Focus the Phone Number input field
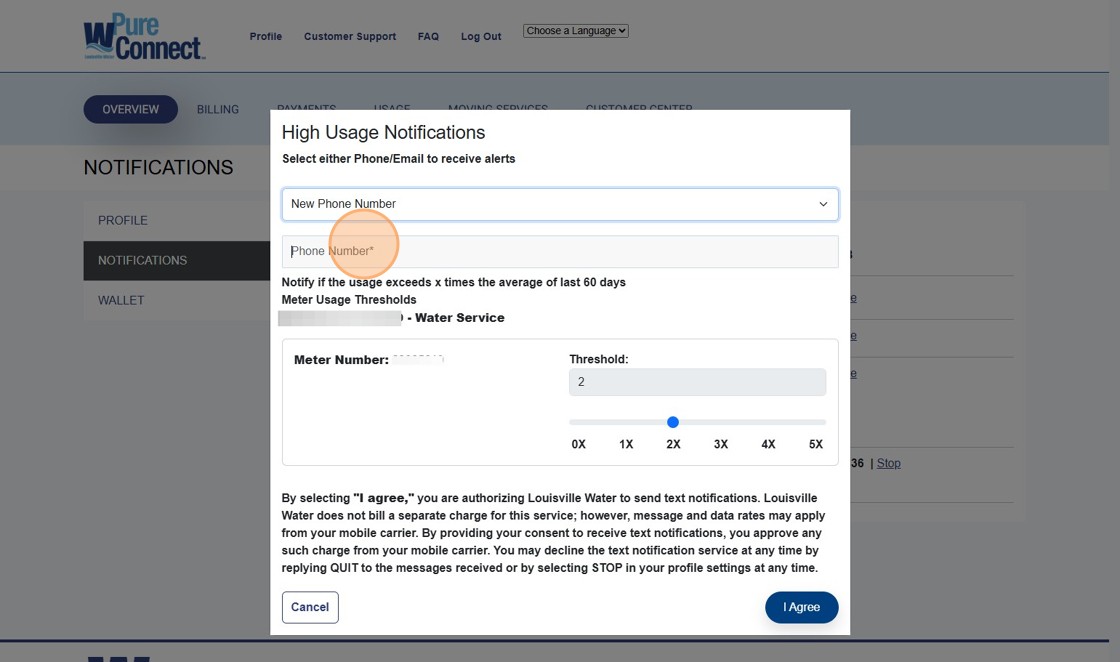Image resolution: width=1120 pixels, height=662 pixels. click(560, 252)
